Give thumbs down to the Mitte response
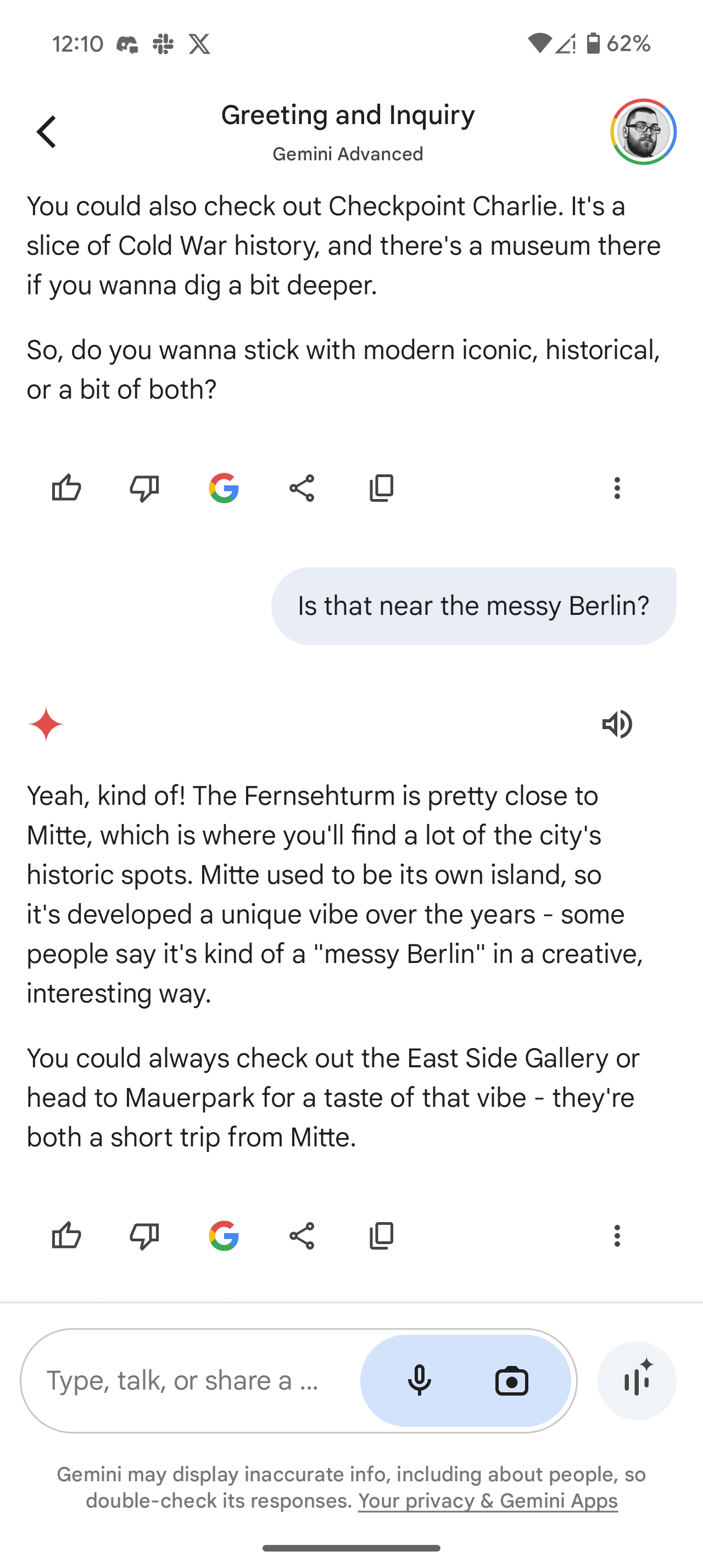 (144, 1236)
